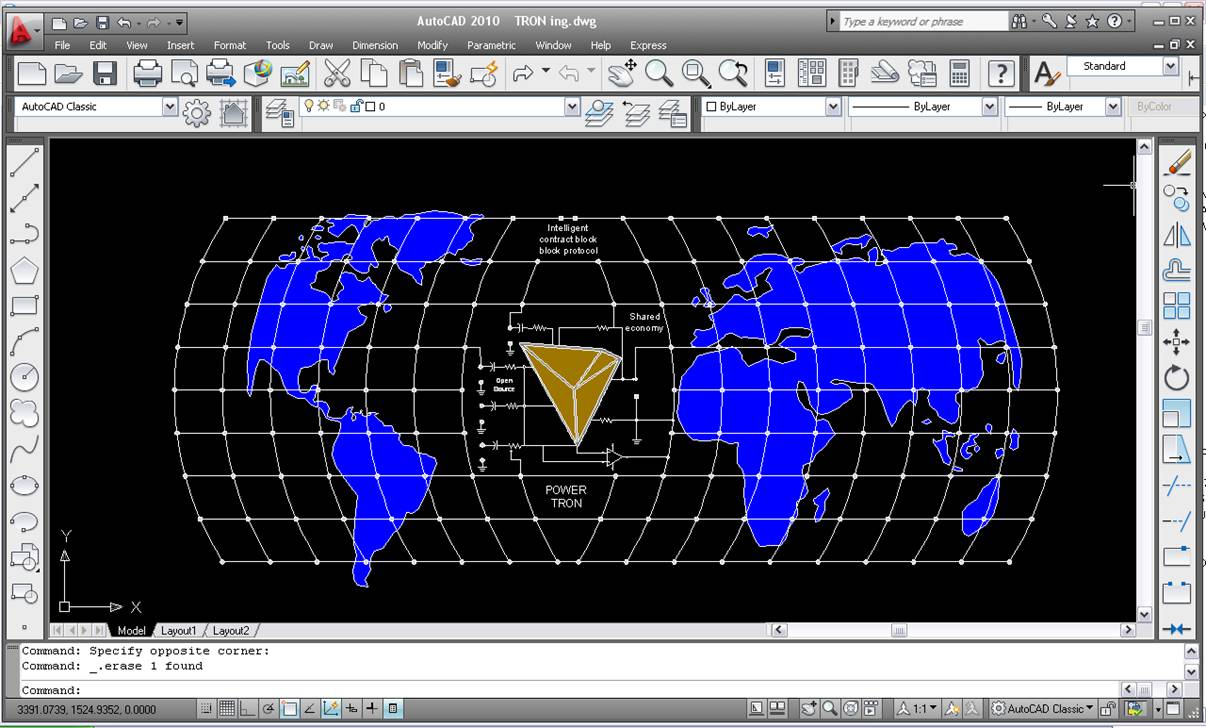Open the Express menu
1206x728 pixels.
(648, 45)
